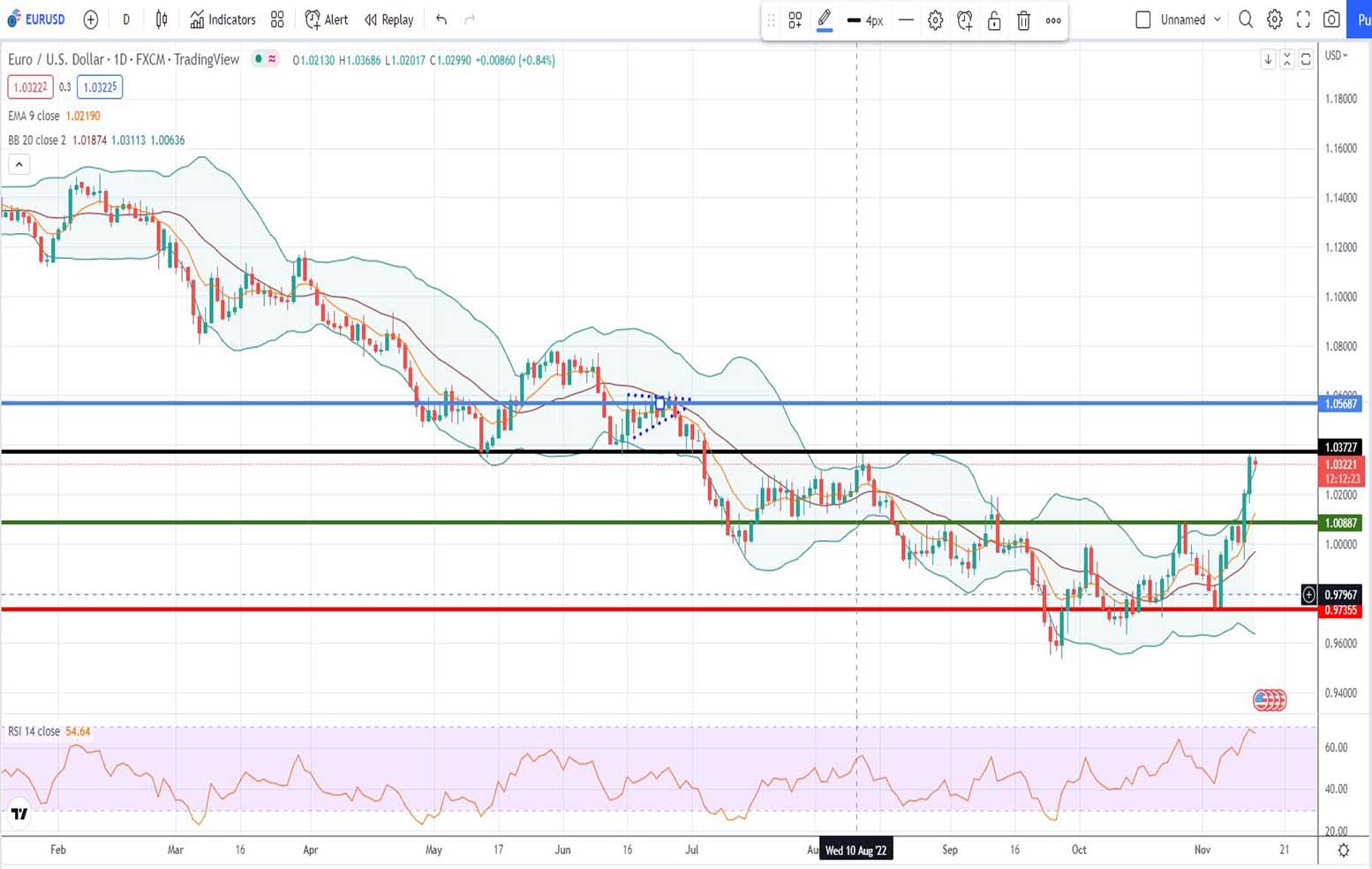Enter fullscreen mode
This screenshot has height=869, width=1372.
[x=1303, y=19]
